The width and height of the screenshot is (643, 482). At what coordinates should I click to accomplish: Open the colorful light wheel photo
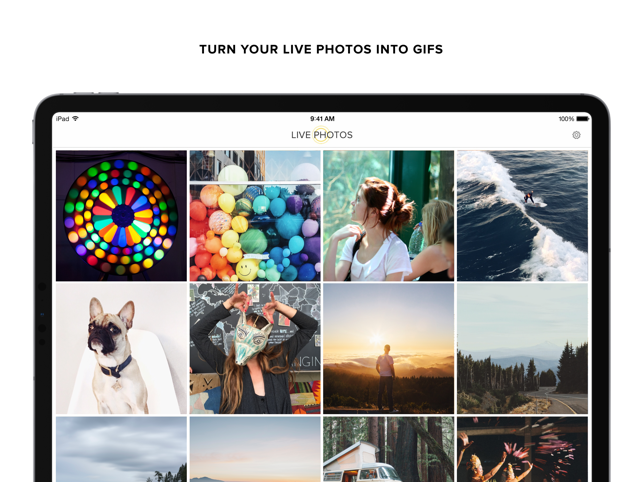click(121, 216)
